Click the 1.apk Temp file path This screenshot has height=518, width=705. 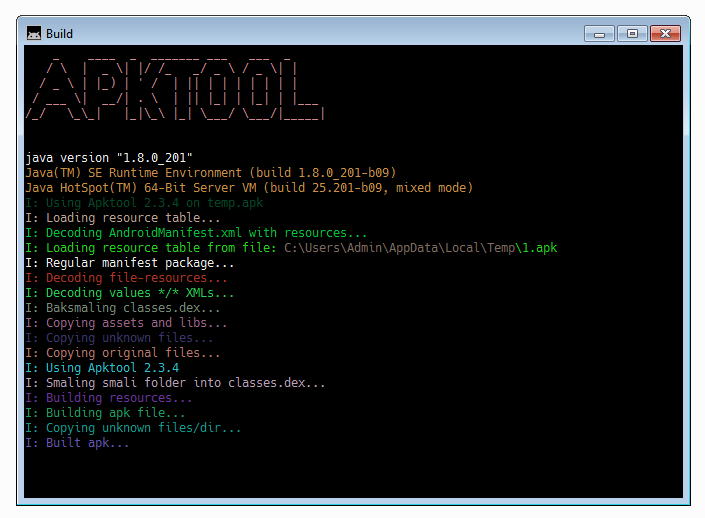[420, 248]
